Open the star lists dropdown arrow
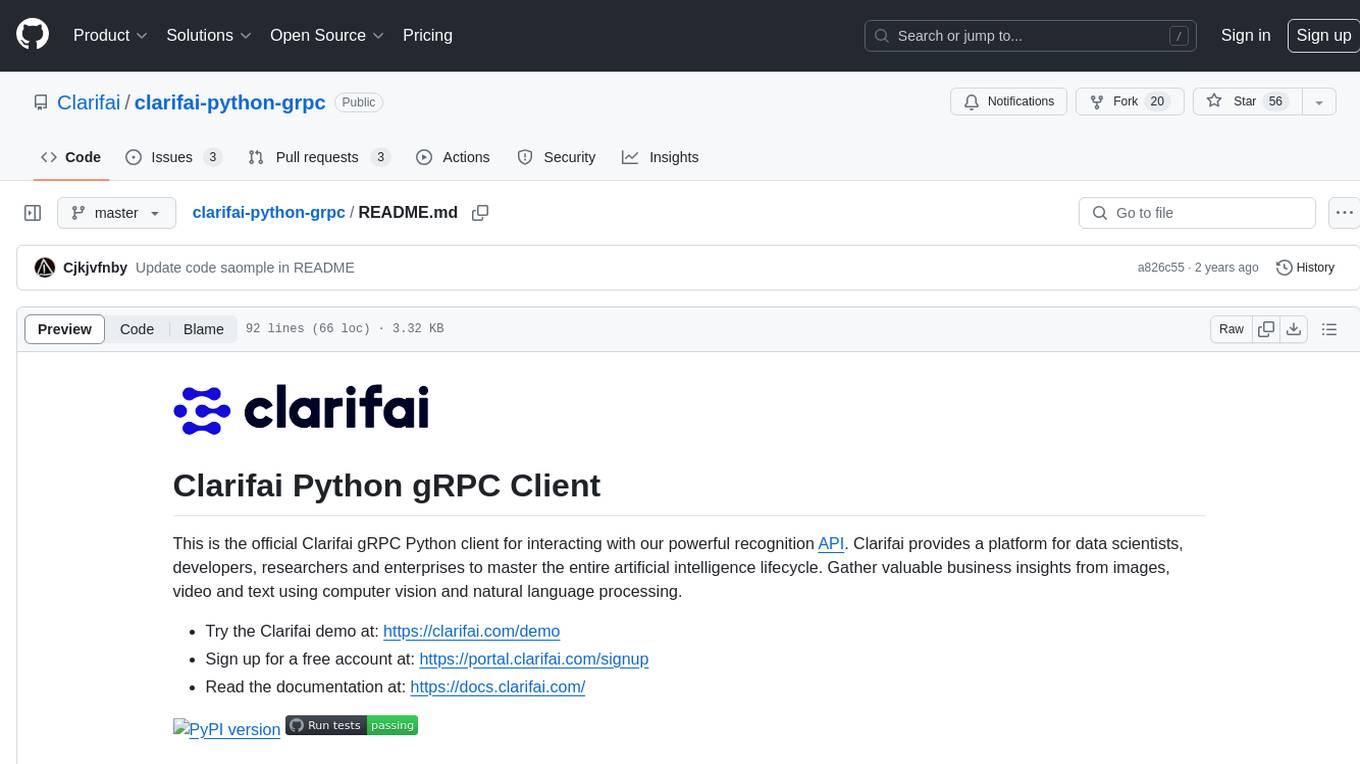 1319,102
